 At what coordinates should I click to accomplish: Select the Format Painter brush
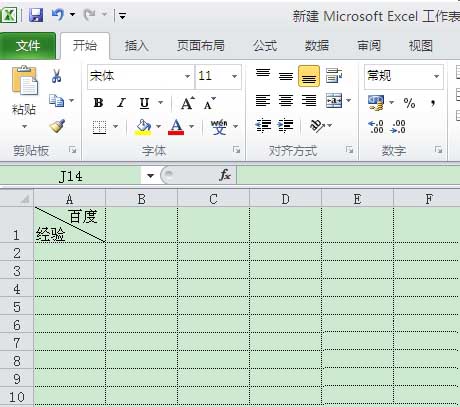click(57, 126)
